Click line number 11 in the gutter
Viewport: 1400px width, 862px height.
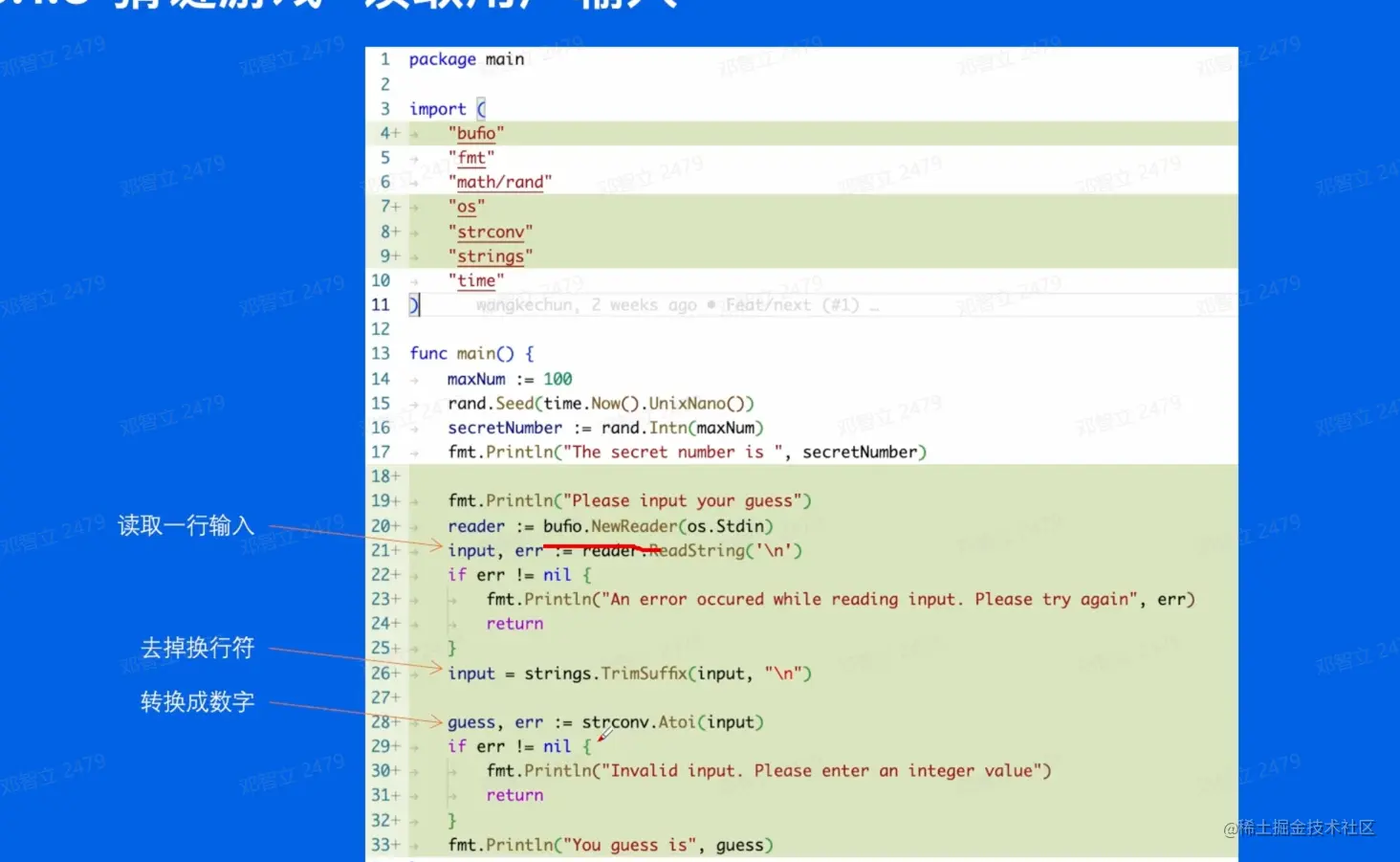tap(381, 305)
